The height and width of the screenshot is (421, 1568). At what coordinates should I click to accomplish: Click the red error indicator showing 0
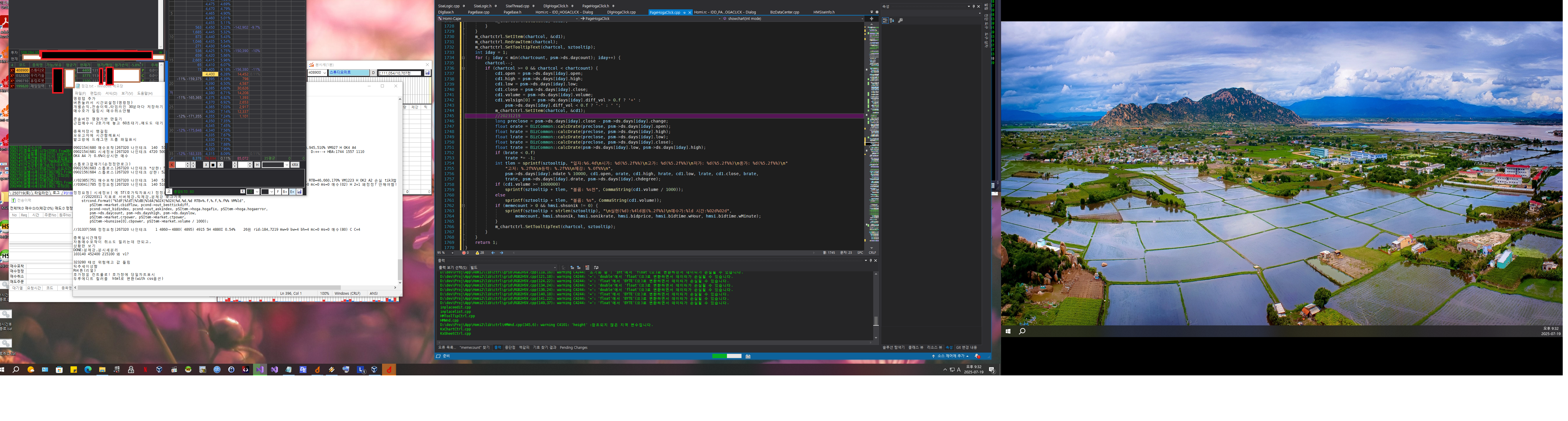coord(465,253)
